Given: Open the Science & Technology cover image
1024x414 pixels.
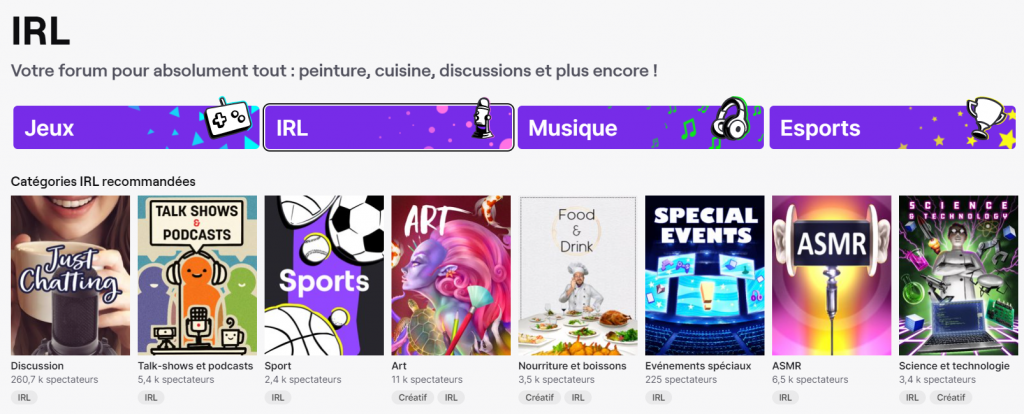Looking at the screenshot, I should [x=958, y=275].
